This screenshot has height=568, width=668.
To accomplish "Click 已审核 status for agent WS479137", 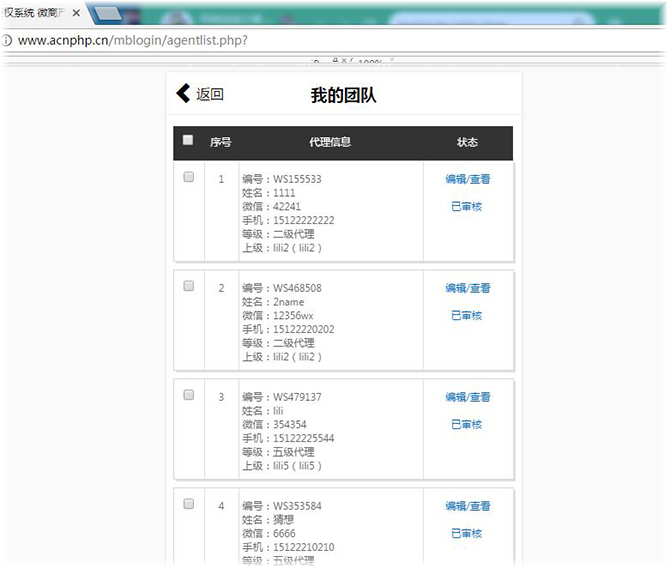I will 466,425.
